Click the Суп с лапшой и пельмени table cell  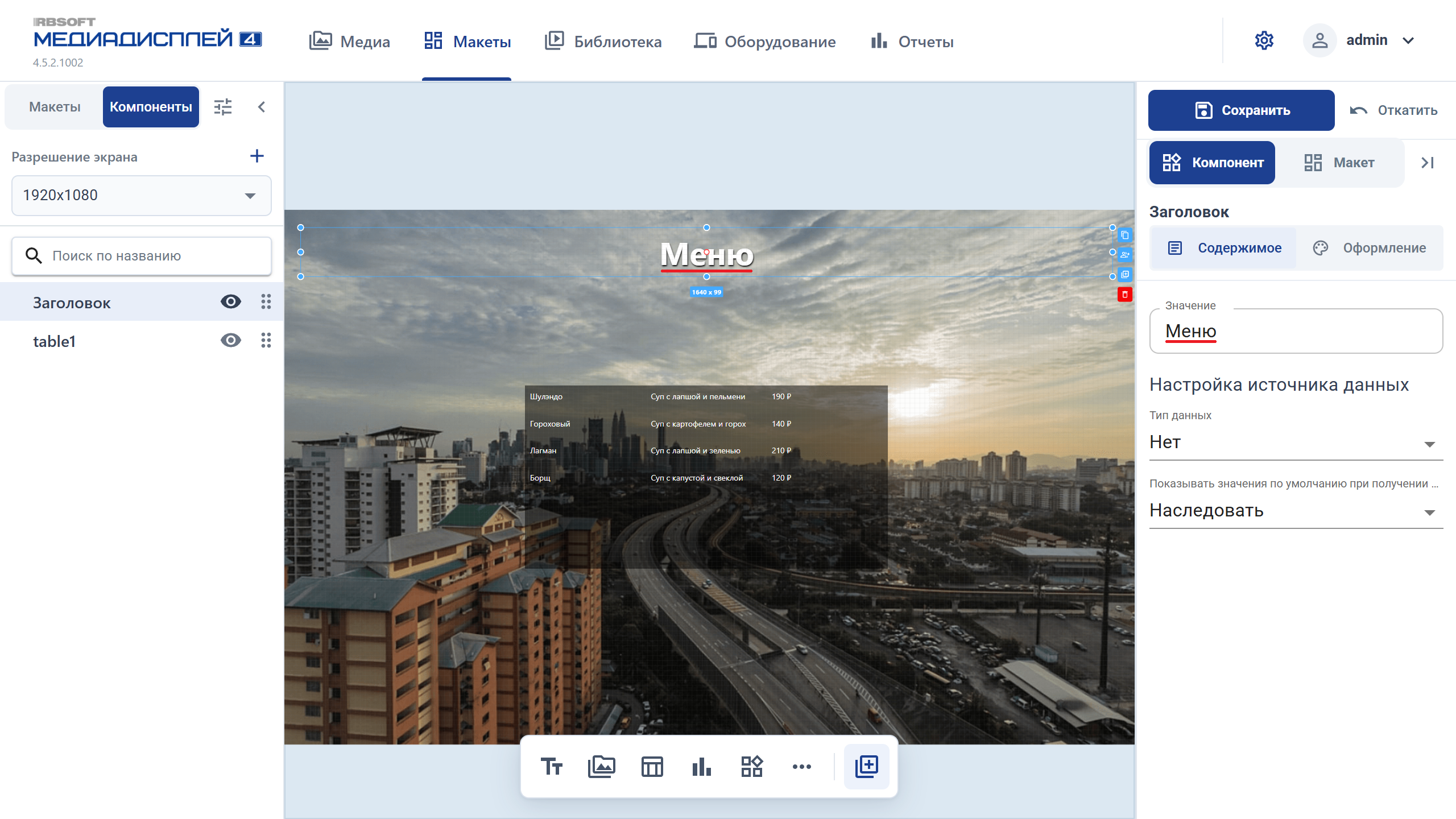[698, 396]
